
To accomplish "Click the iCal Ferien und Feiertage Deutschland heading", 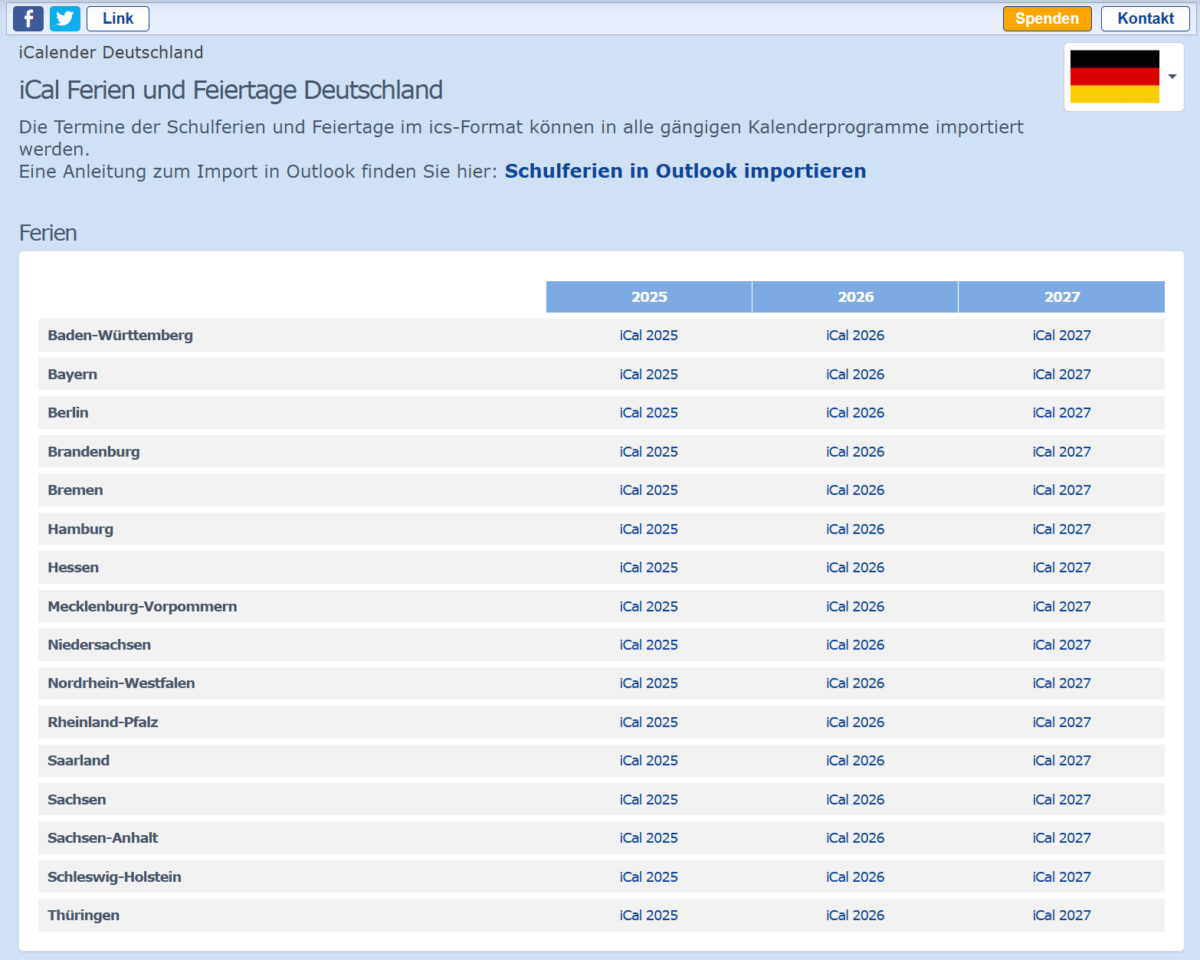I will tap(231, 90).
